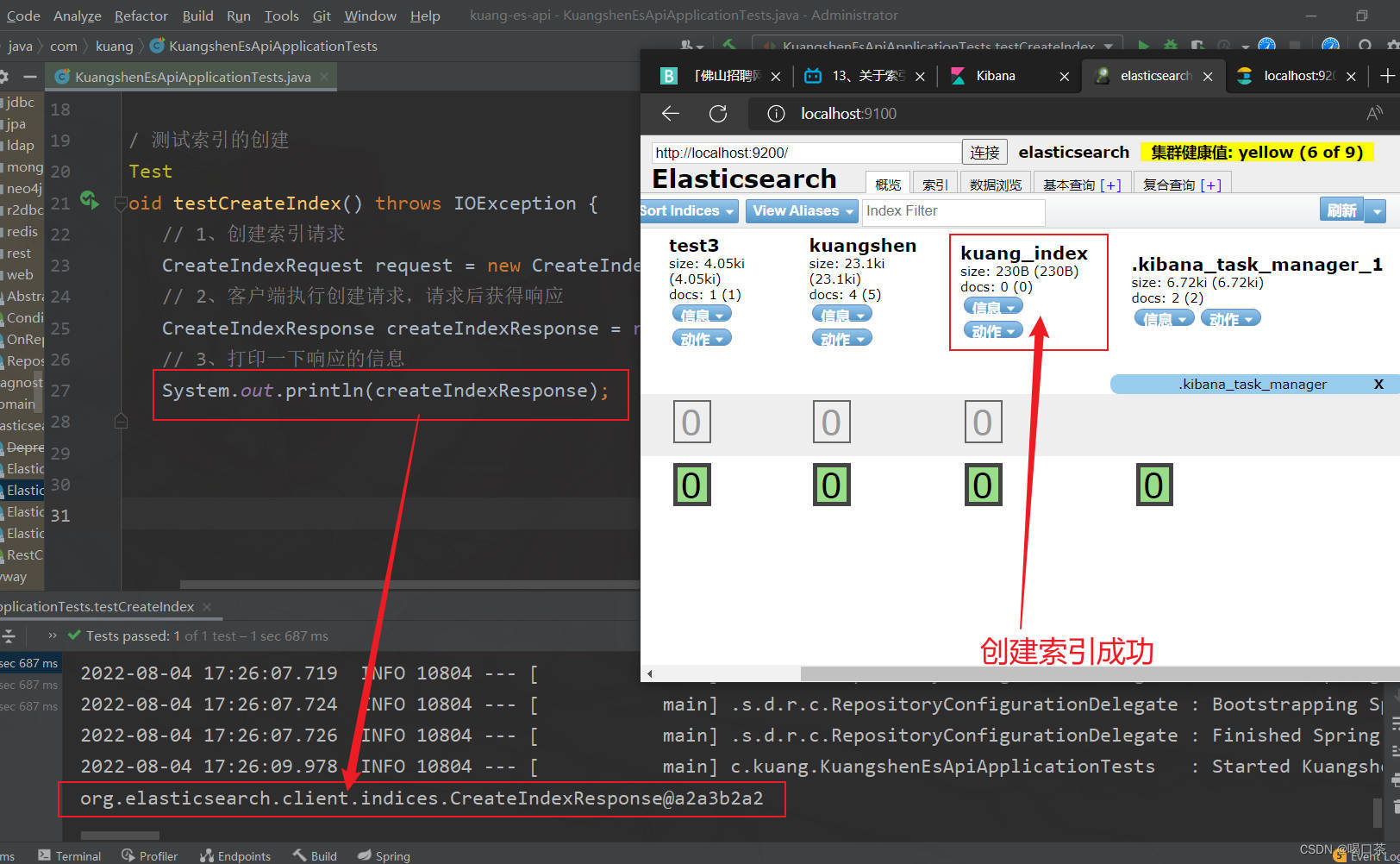Viewport: 1400px width, 864px height.
Task: Open the 动作 dropdown under kuangshen
Action: tap(842, 339)
